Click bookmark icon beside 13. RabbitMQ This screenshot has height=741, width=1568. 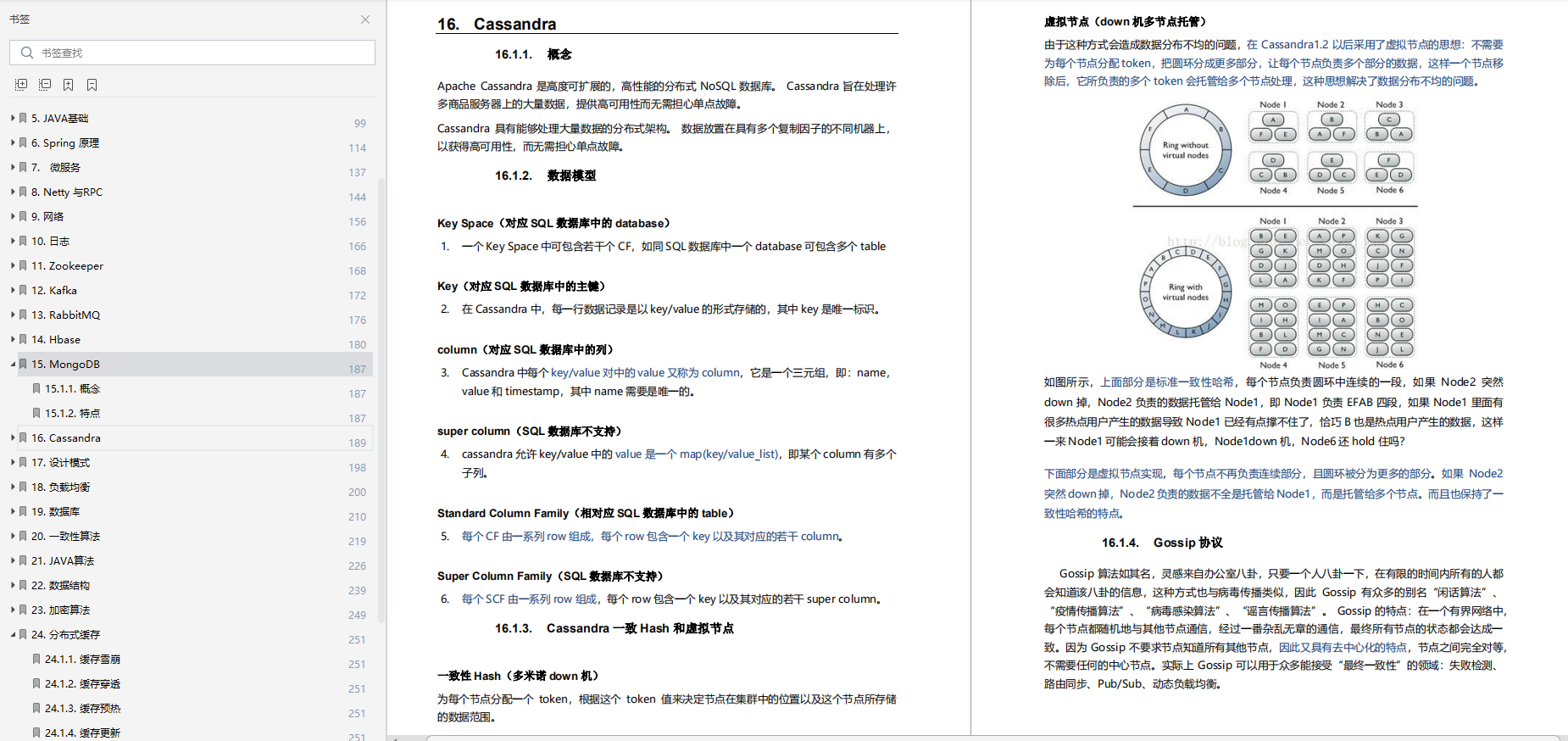point(24,315)
